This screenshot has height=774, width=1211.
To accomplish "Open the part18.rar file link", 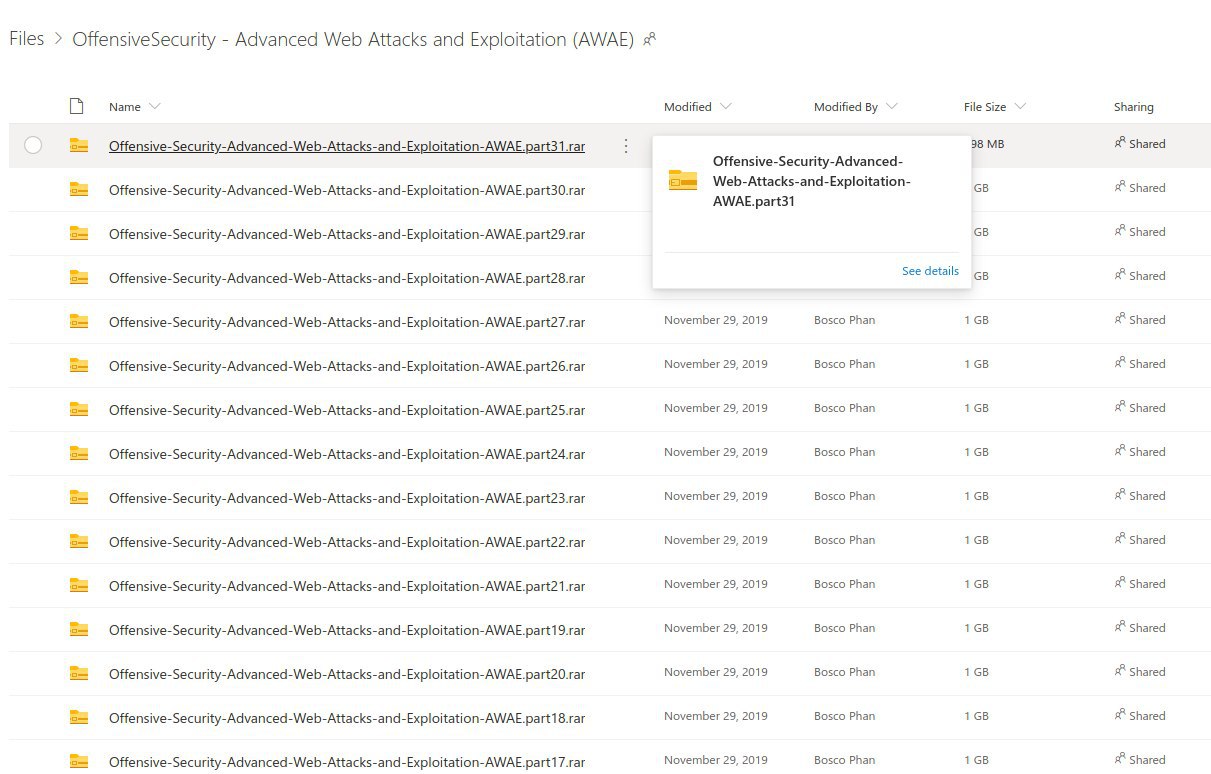I will tap(347, 718).
